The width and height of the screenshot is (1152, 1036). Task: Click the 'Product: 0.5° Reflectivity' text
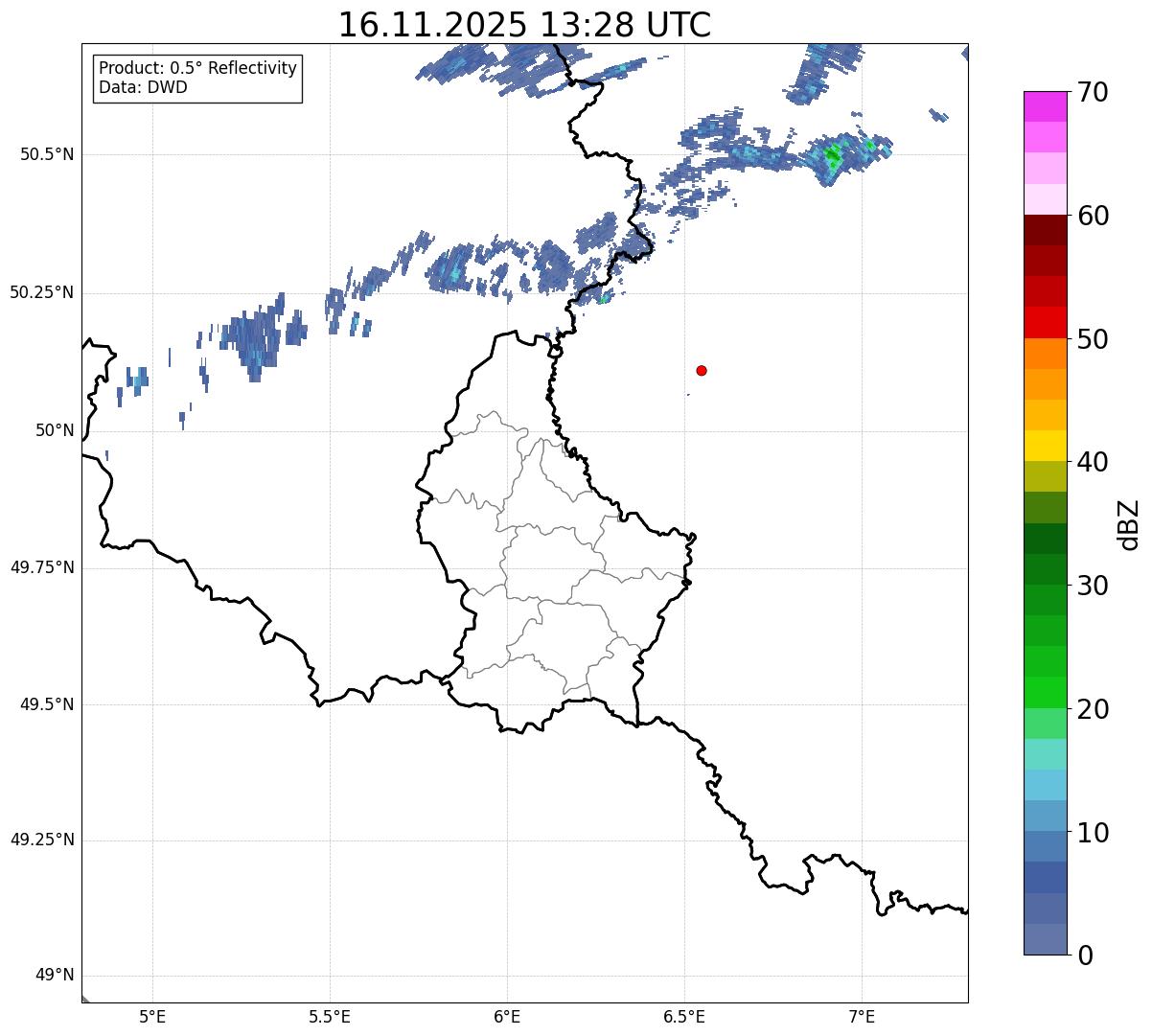198,68
